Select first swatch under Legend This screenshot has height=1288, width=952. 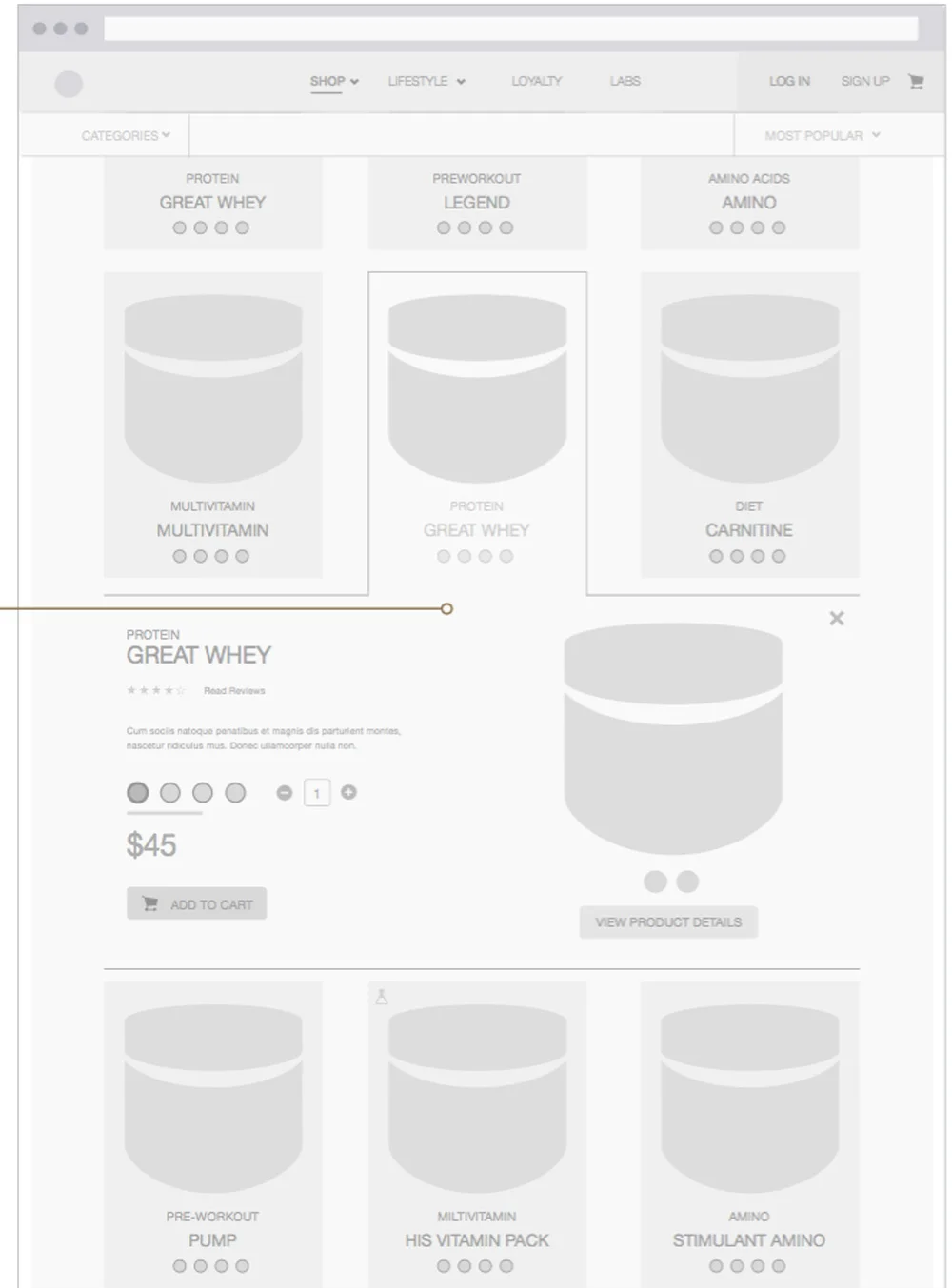coord(444,228)
